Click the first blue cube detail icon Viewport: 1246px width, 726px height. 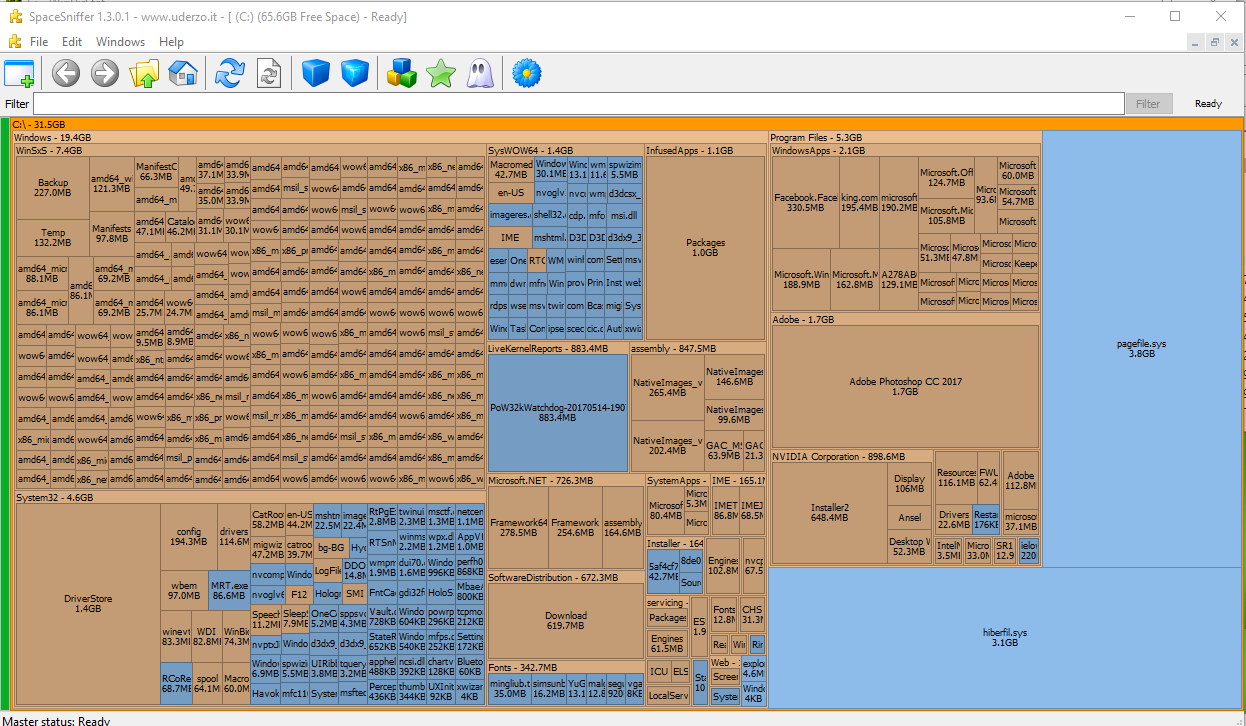coord(316,73)
